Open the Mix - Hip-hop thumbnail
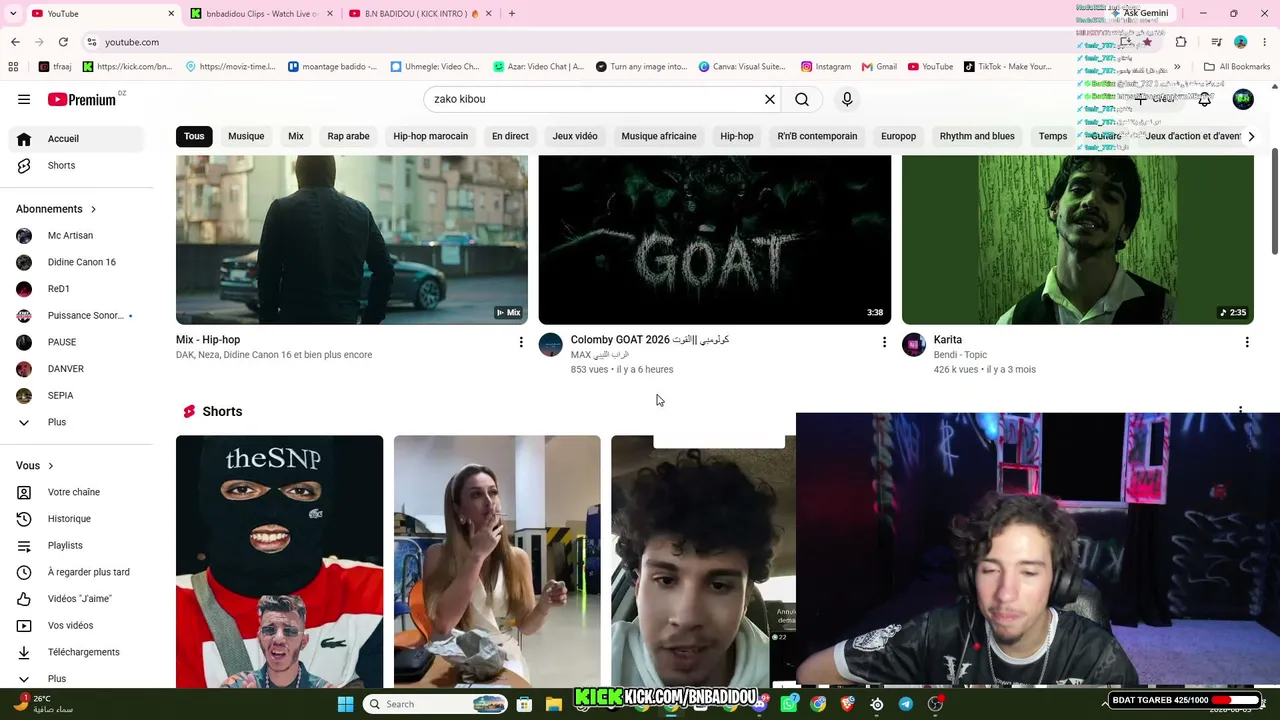This screenshot has width=1280, height=720. coord(352,239)
